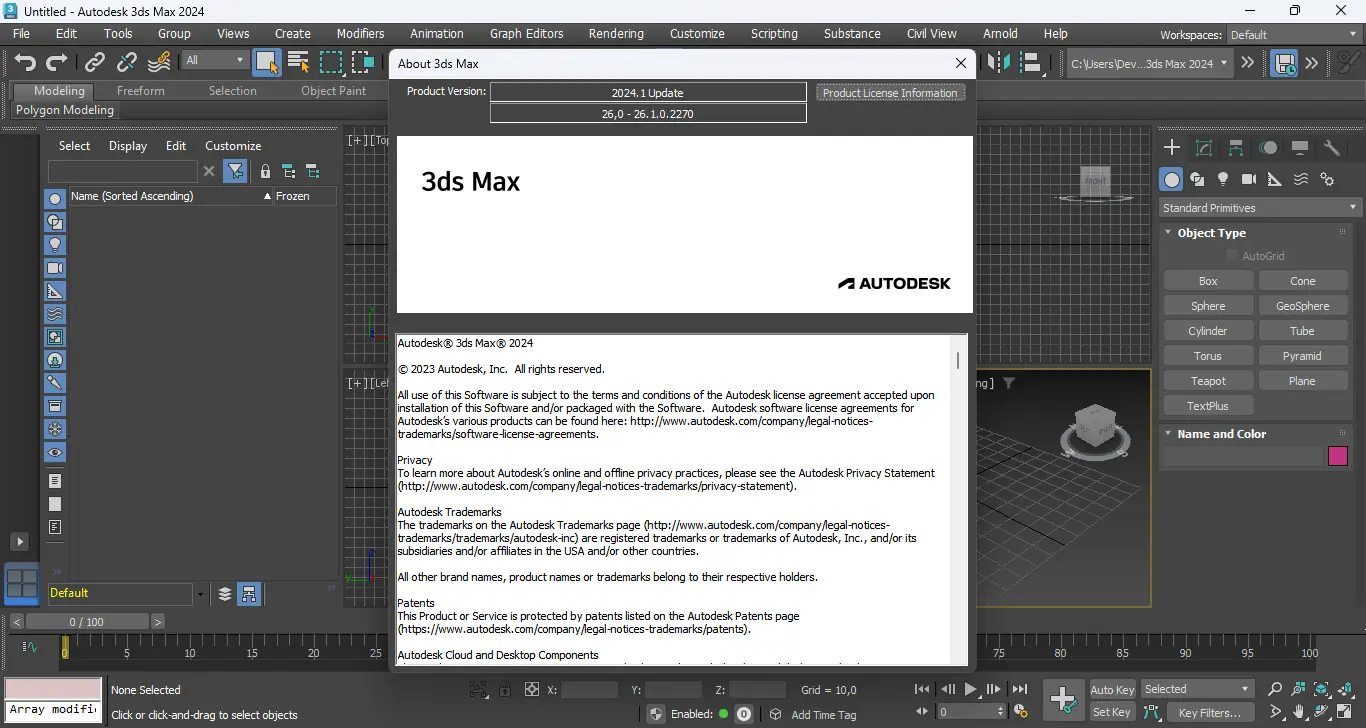The width and height of the screenshot is (1366, 728).
Task: Open Scene Explorer Customize menu
Action: coord(233,145)
